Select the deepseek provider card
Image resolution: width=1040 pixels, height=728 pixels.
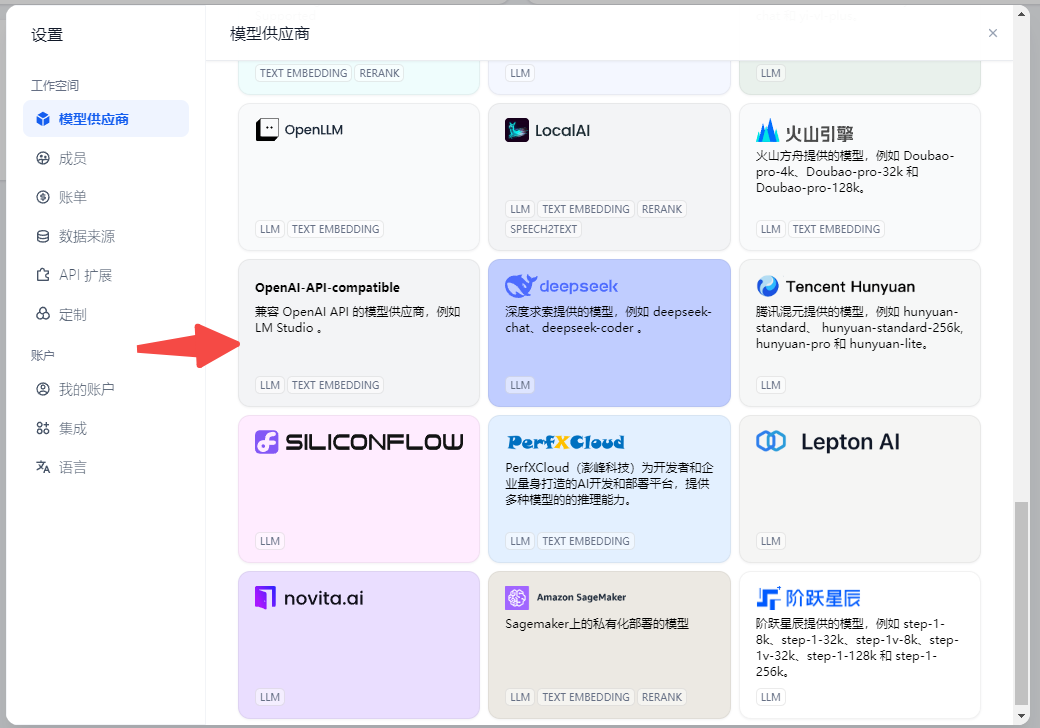coord(610,333)
